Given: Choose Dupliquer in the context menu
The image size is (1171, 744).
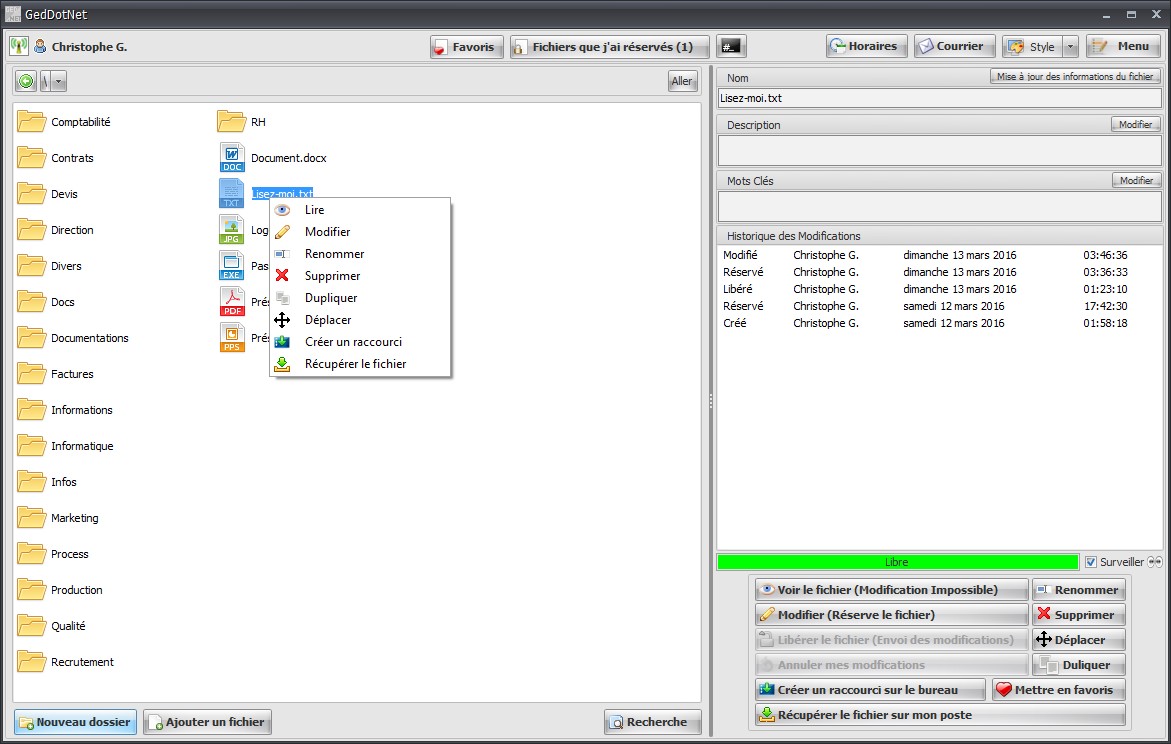Looking at the screenshot, I should coord(360,297).
